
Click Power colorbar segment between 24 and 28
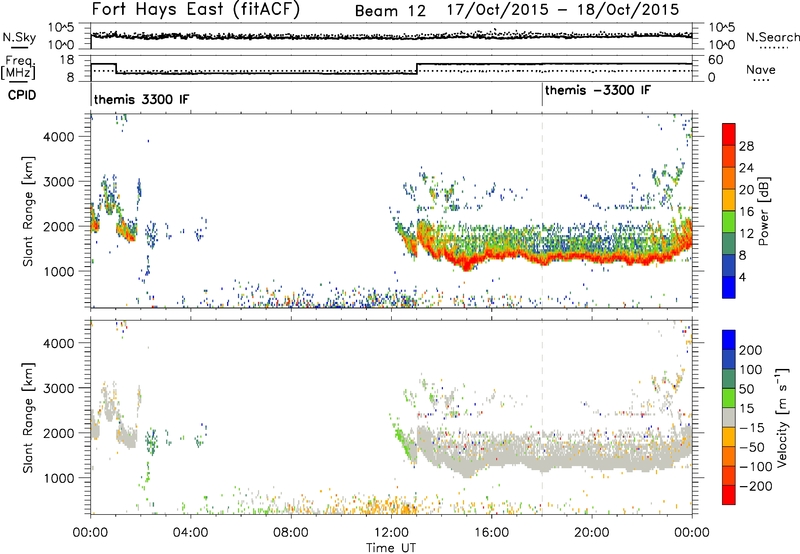(729, 157)
